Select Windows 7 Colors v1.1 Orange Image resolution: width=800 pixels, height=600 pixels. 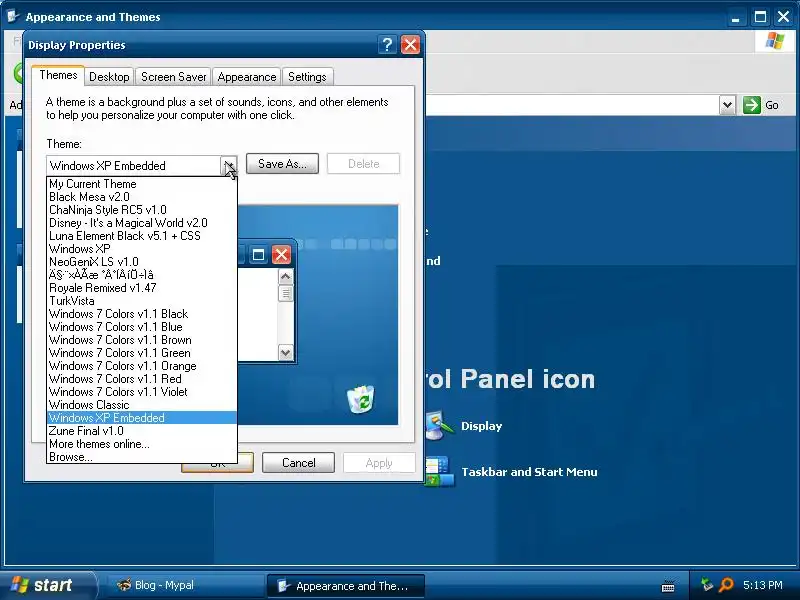142,366
